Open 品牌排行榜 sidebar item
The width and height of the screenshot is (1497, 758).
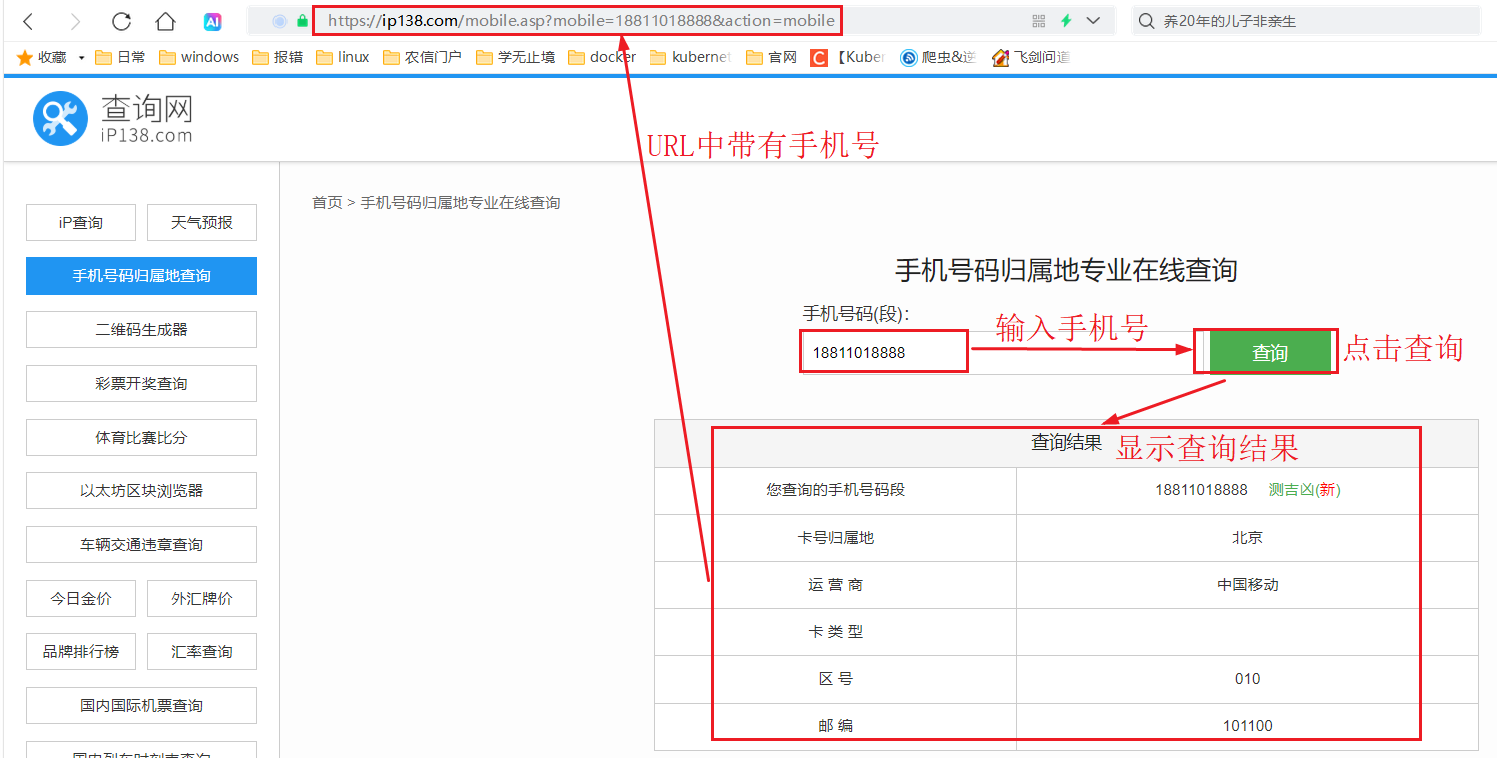click(81, 651)
